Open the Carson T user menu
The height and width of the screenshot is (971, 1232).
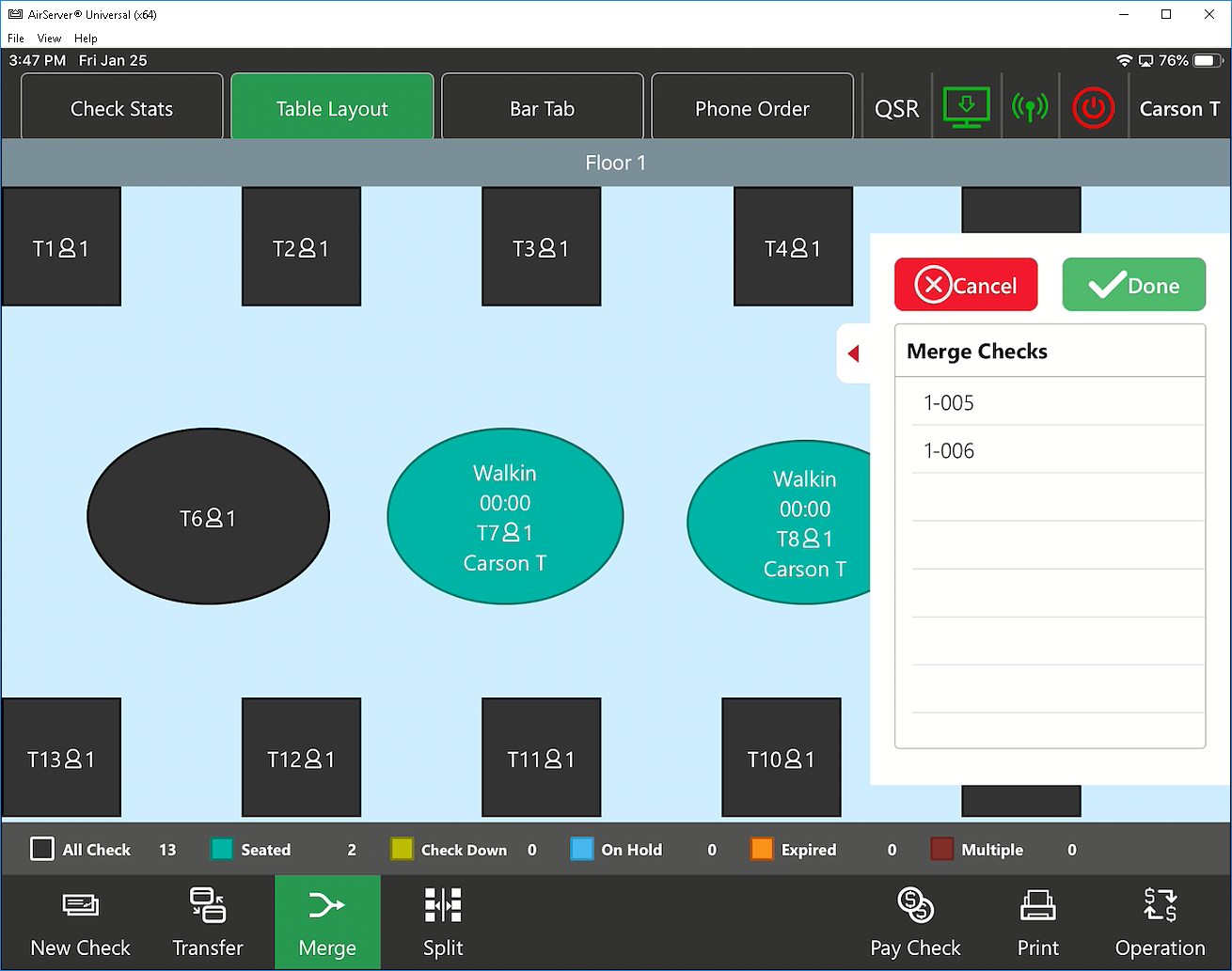click(x=1179, y=109)
